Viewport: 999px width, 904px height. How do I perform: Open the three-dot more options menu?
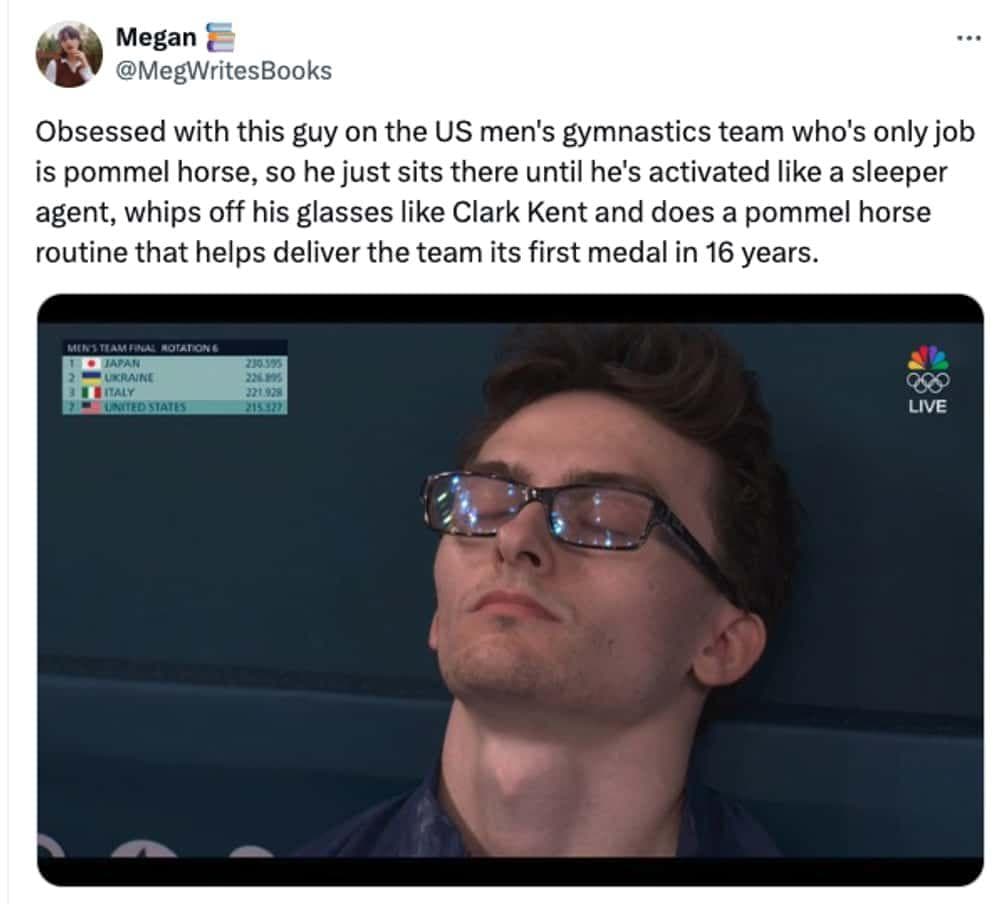pyautogui.click(x=969, y=39)
